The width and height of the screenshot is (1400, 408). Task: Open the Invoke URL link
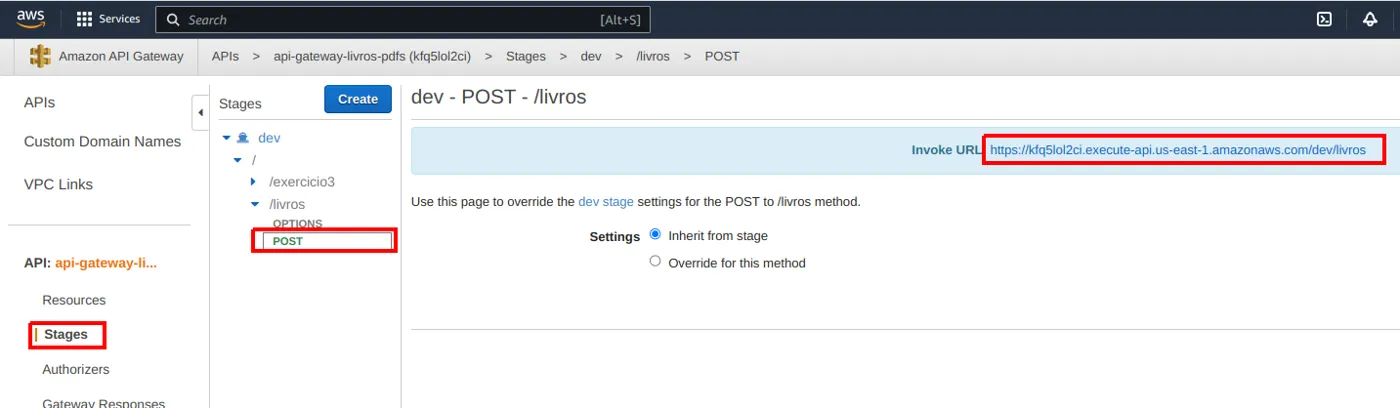(1178, 150)
